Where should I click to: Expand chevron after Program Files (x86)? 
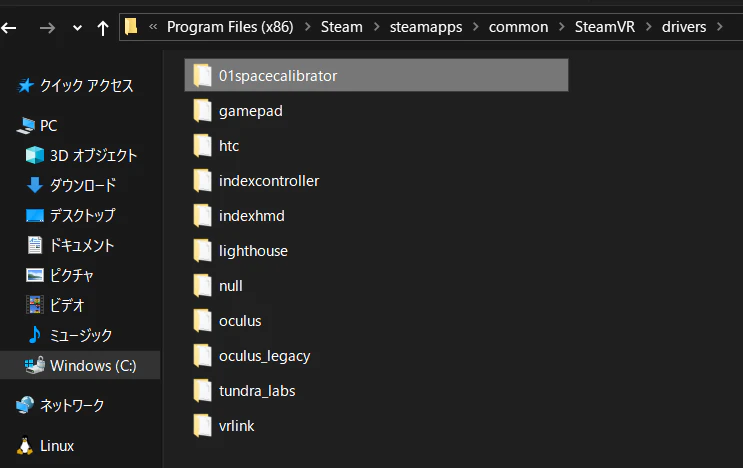click(x=308, y=27)
